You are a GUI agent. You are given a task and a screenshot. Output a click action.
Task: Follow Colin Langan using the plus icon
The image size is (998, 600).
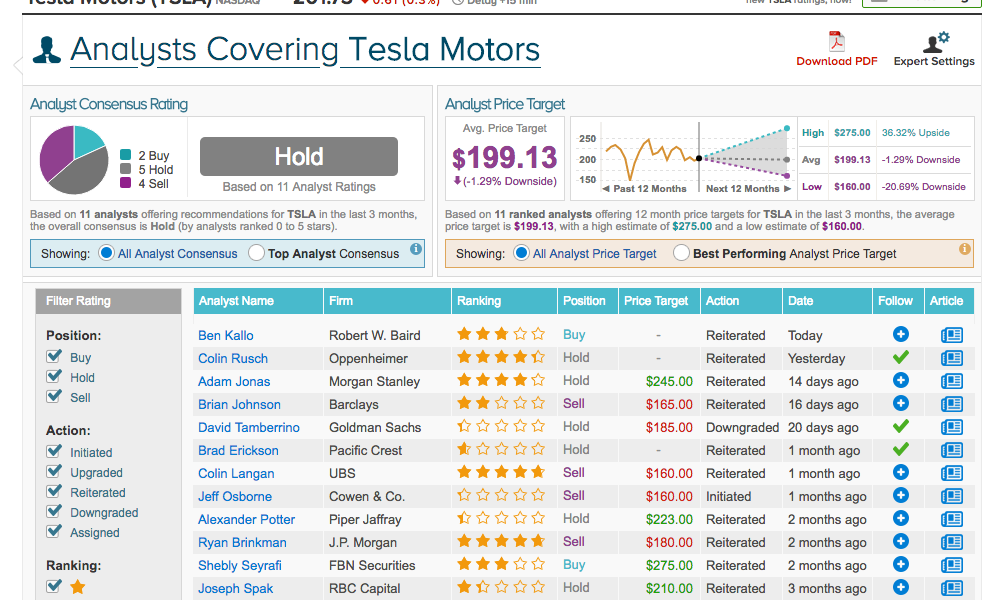[901, 472]
